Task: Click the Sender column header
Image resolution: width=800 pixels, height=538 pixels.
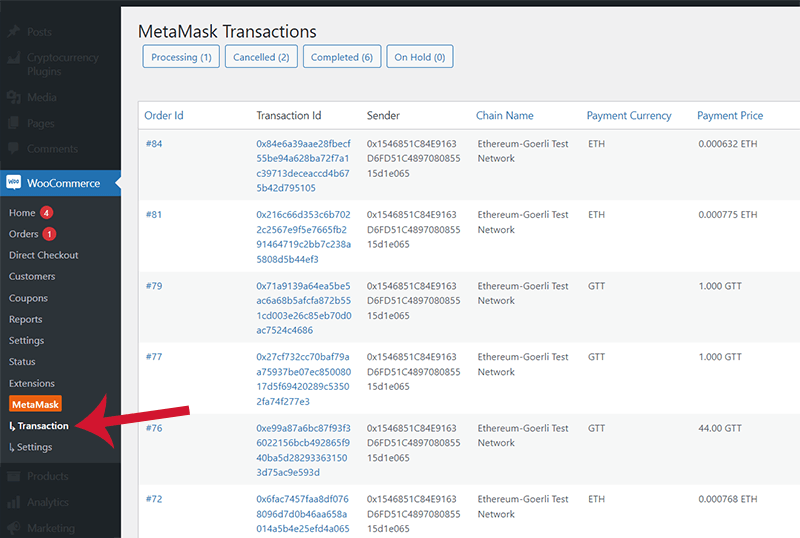Action: pyautogui.click(x=383, y=115)
